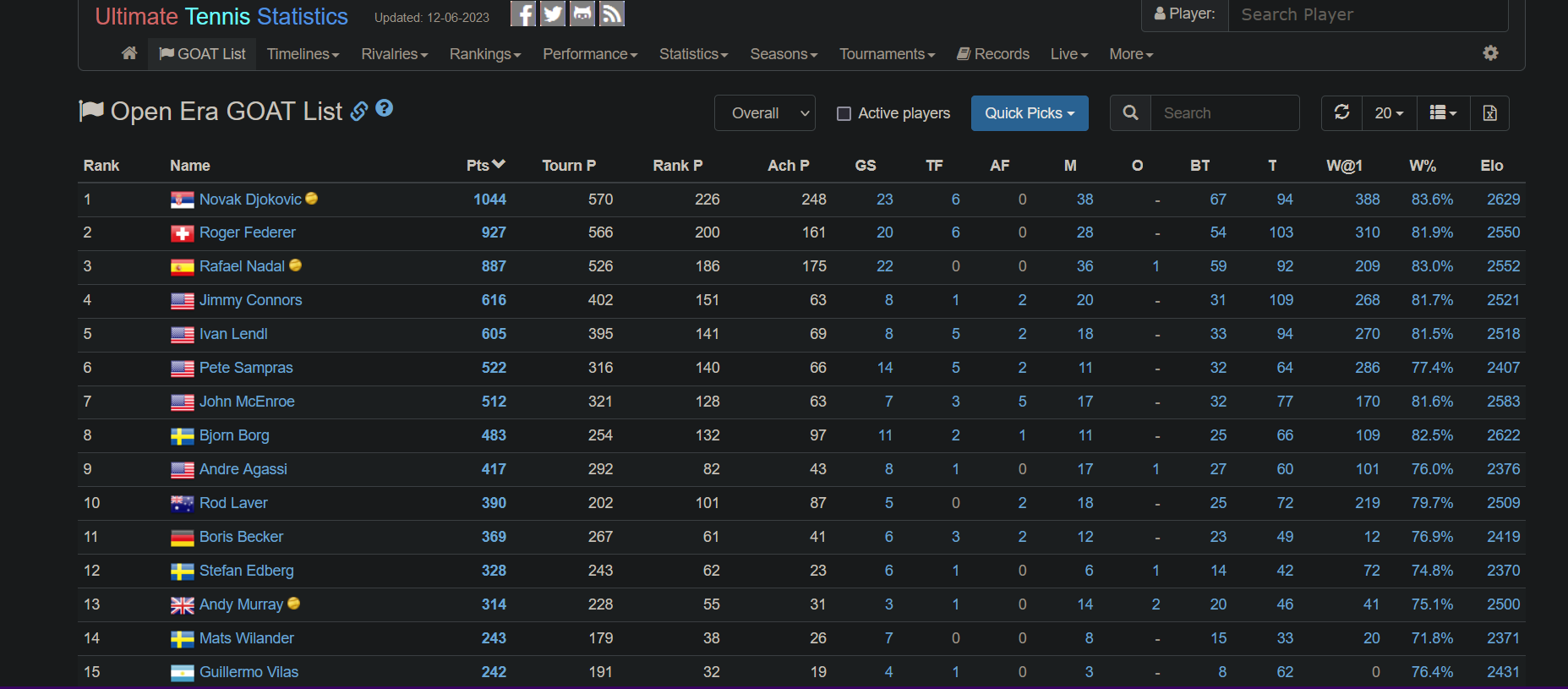
Task: Click UK flag beside Andy Murray
Action: pos(182,605)
